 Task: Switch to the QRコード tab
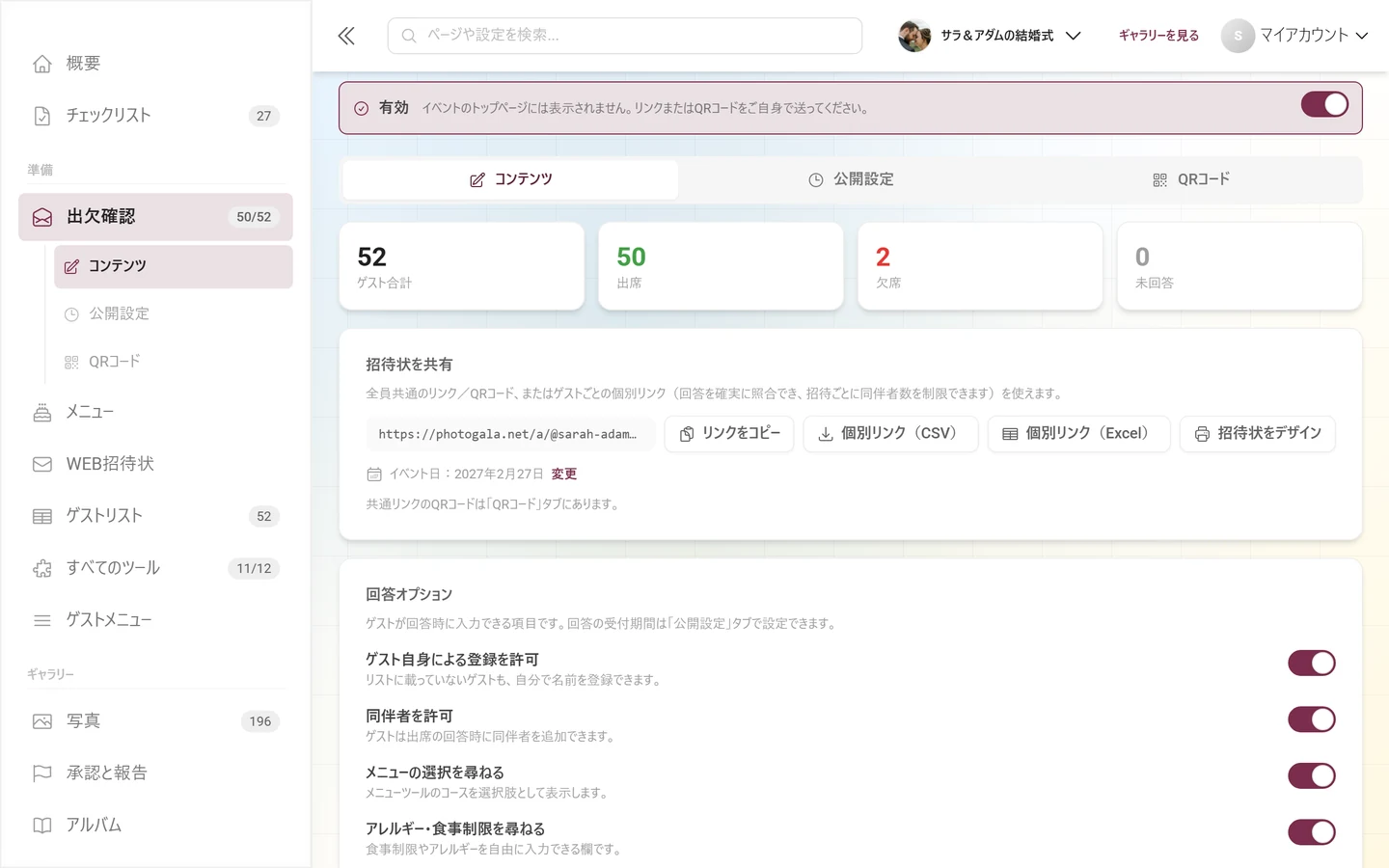point(1191,179)
